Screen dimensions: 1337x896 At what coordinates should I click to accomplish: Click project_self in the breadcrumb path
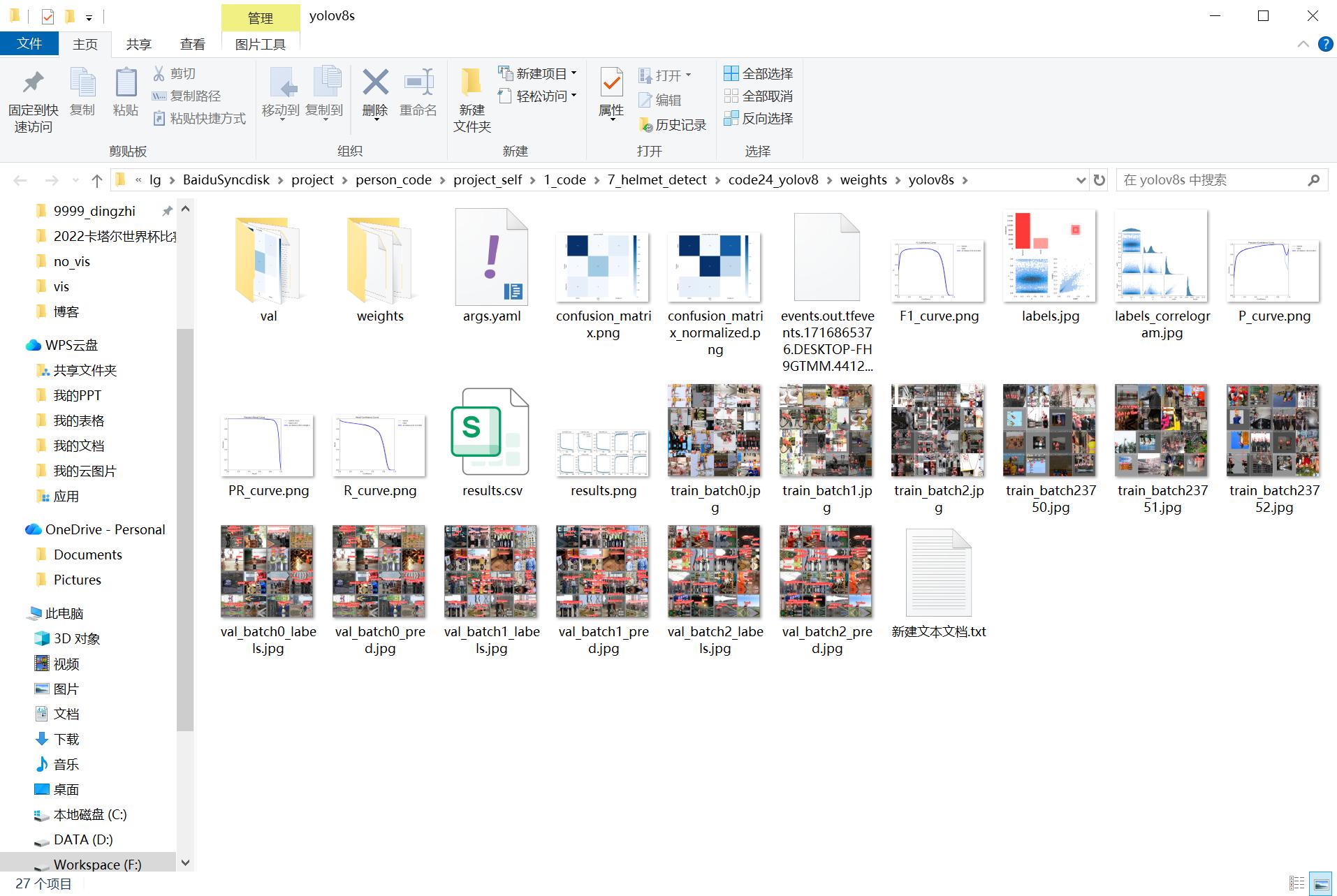(488, 179)
